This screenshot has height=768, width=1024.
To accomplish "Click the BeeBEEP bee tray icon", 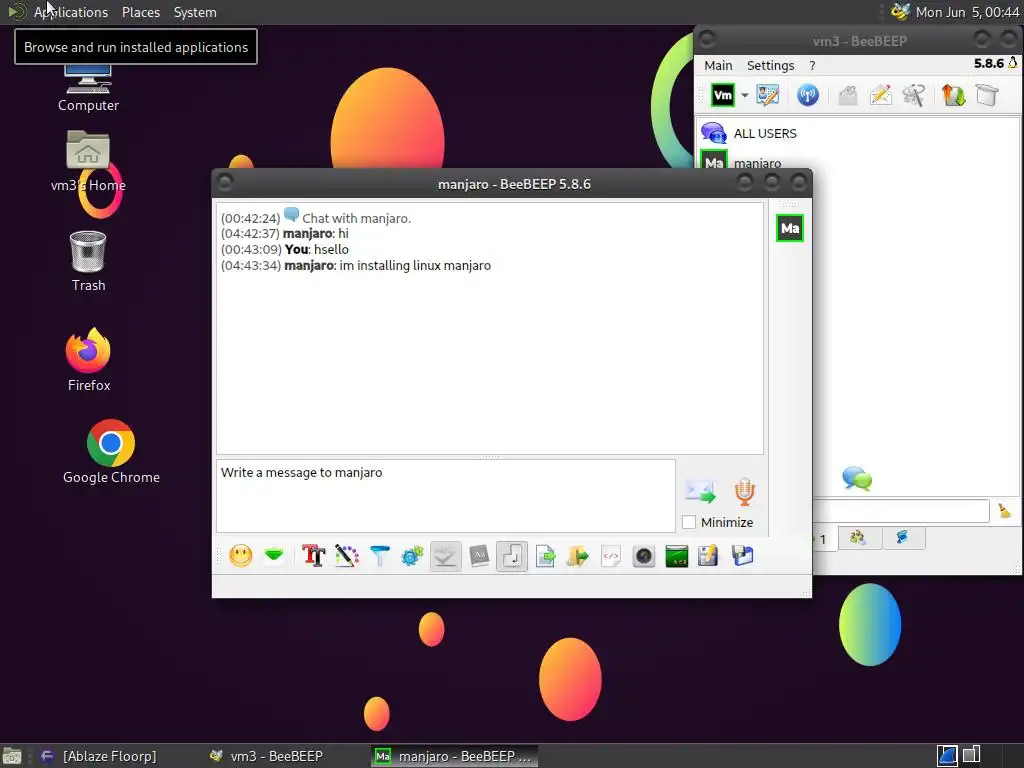I will [x=900, y=12].
